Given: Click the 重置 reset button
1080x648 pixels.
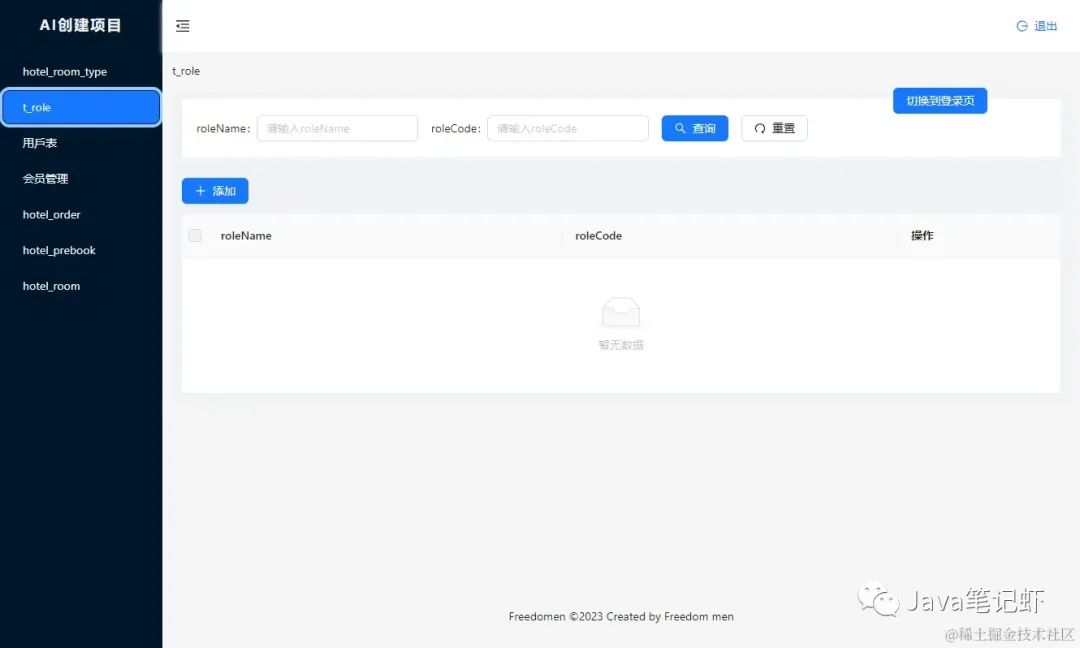Looking at the screenshot, I should (774, 129).
